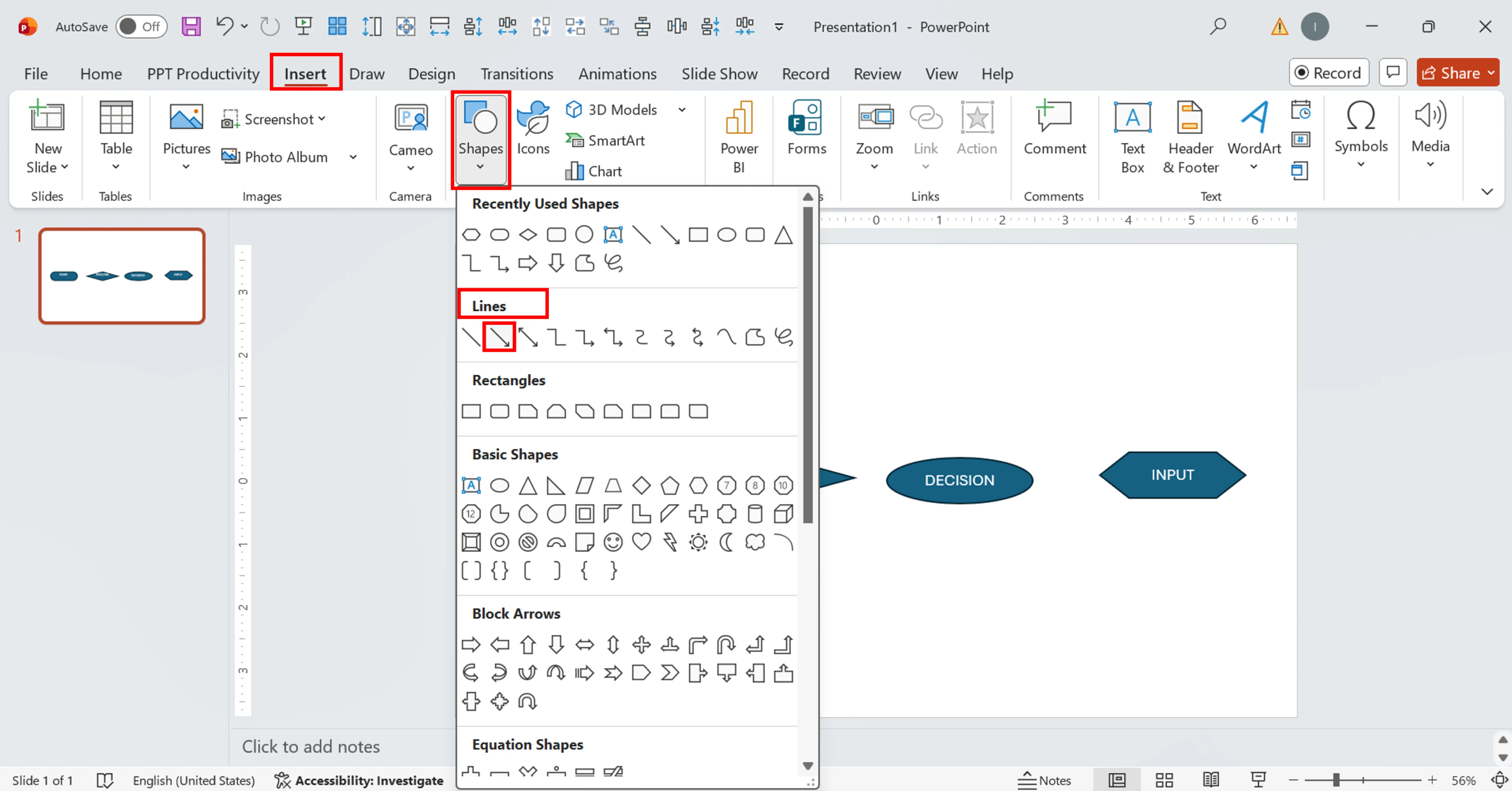The height and width of the screenshot is (791, 1512).
Task: Switch to Slide Sorter view
Action: coord(1164,780)
